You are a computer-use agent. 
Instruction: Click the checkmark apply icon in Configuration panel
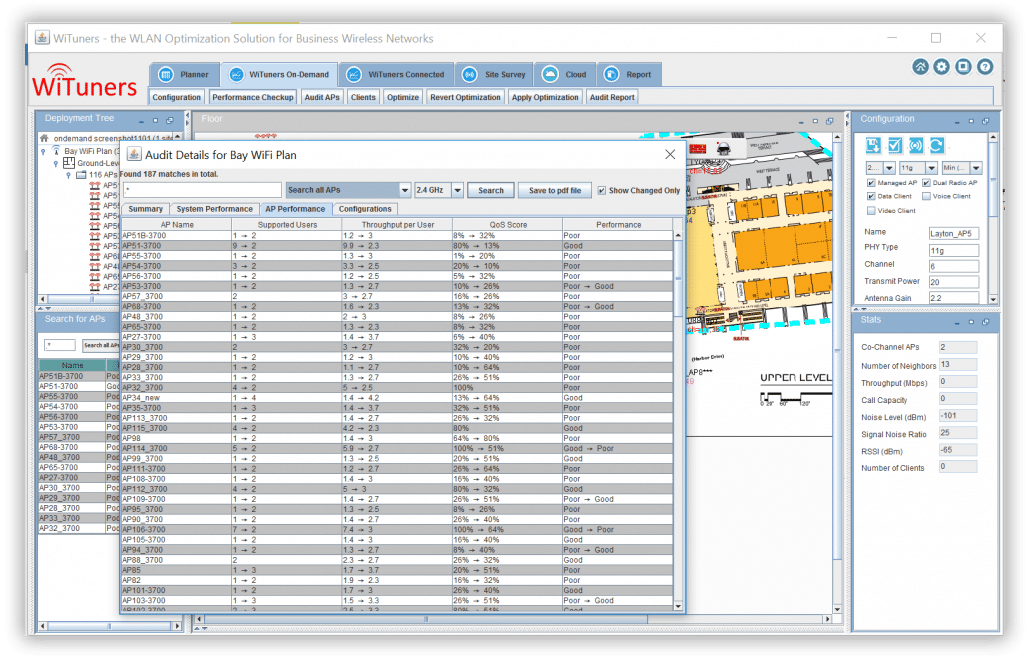[x=894, y=146]
